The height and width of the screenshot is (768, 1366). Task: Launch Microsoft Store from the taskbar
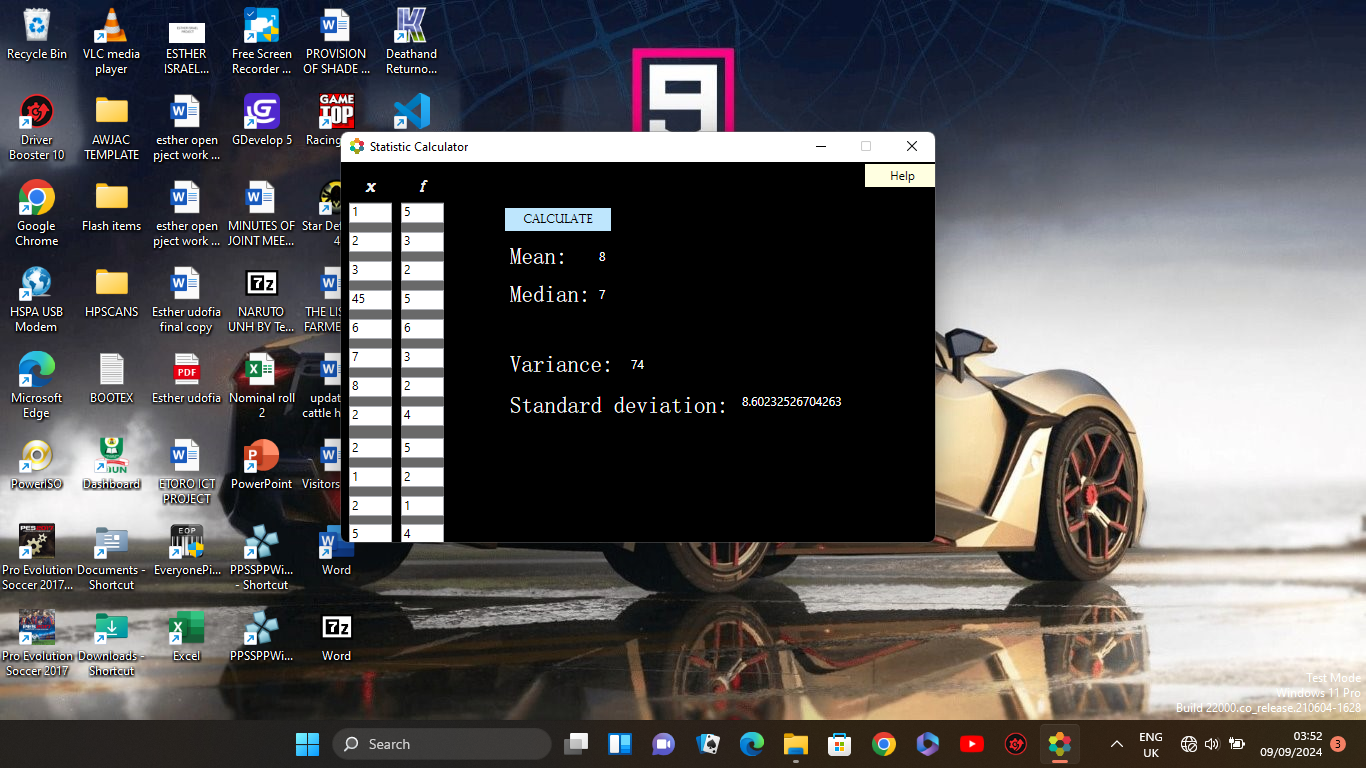[x=839, y=744]
